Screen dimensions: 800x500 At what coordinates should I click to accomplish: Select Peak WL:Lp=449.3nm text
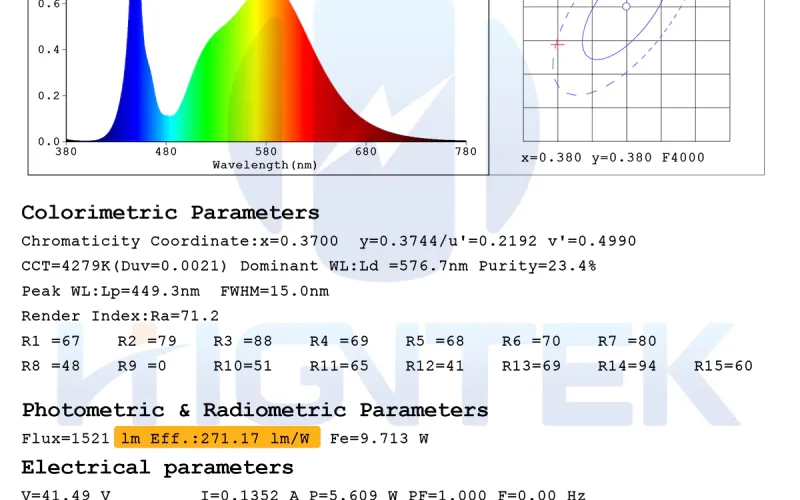pos(111,291)
